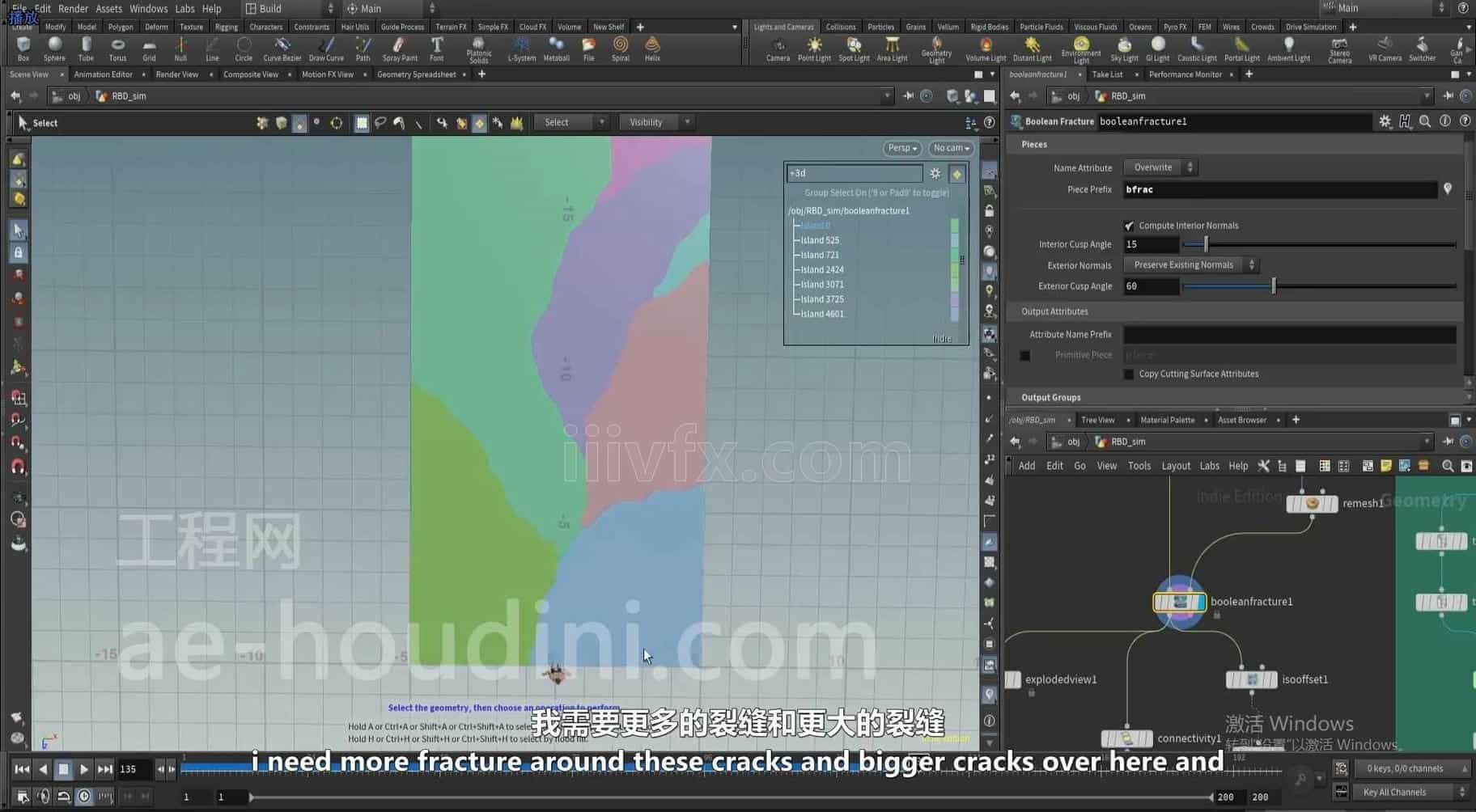
Task: Click the remesh1 node icon
Action: point(1312,503)
